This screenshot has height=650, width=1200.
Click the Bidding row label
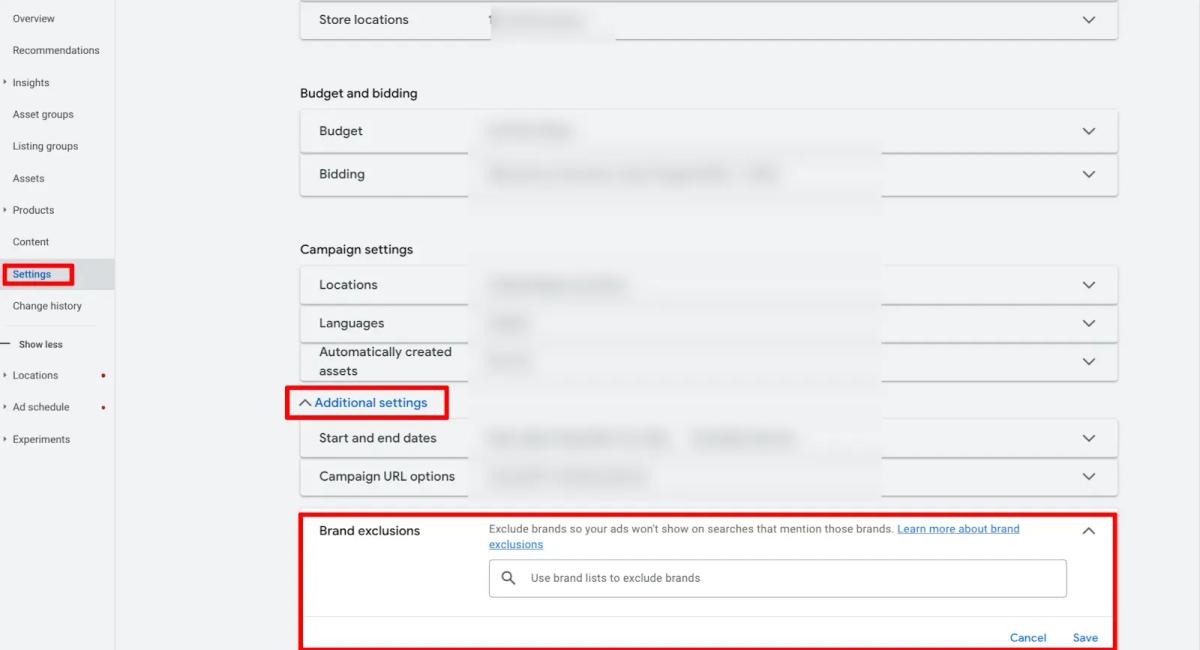pos(342,174)
